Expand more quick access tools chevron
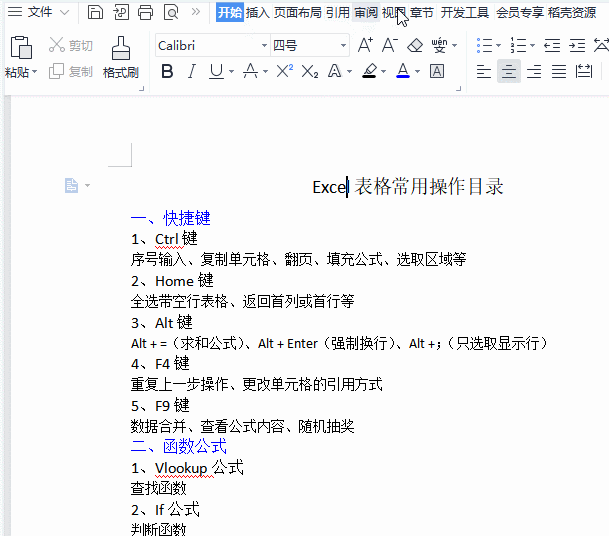Screen dimensions: 609x536 196,12
